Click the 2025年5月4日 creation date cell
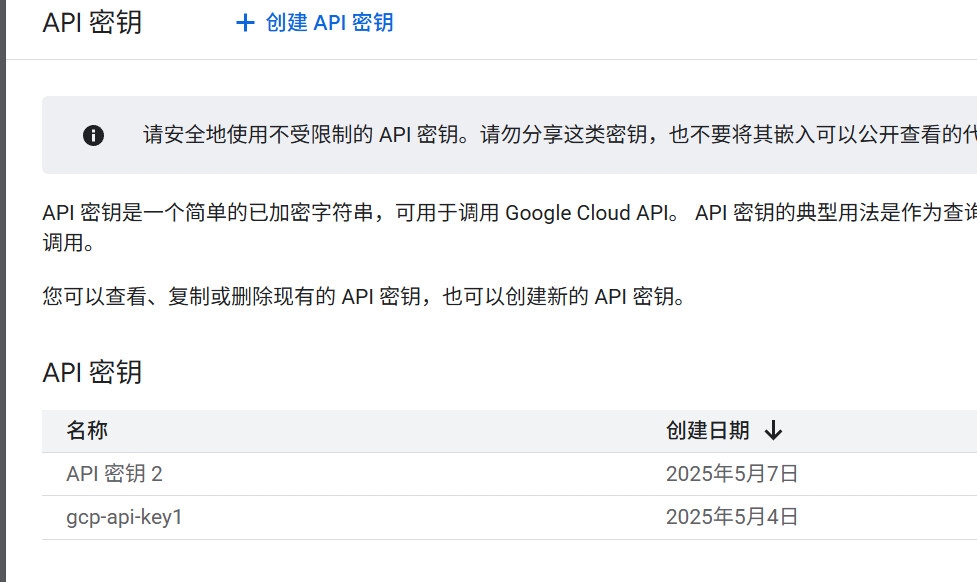Image resolution: width=977 pixels, height=582 pixels. 732,517
